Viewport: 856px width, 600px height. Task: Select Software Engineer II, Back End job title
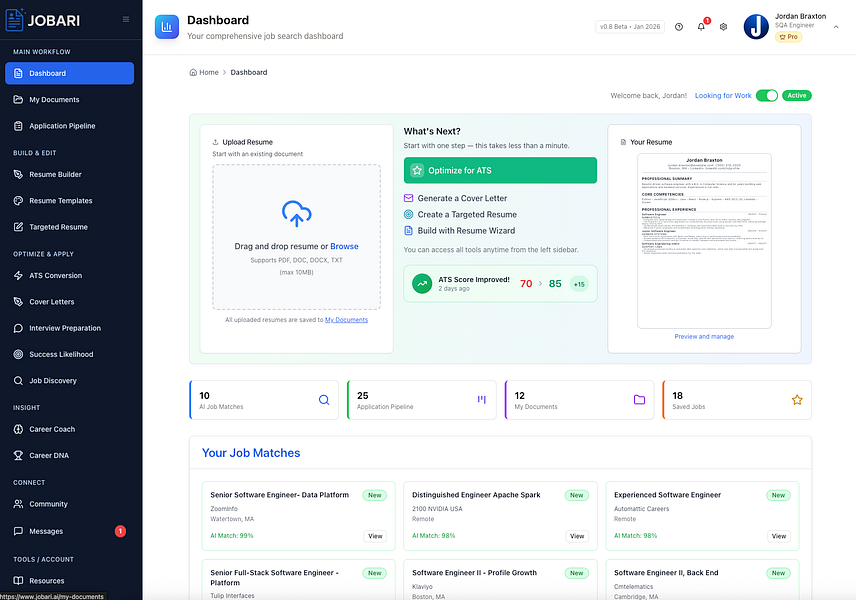pyautogui.click(x=666, y=573)
